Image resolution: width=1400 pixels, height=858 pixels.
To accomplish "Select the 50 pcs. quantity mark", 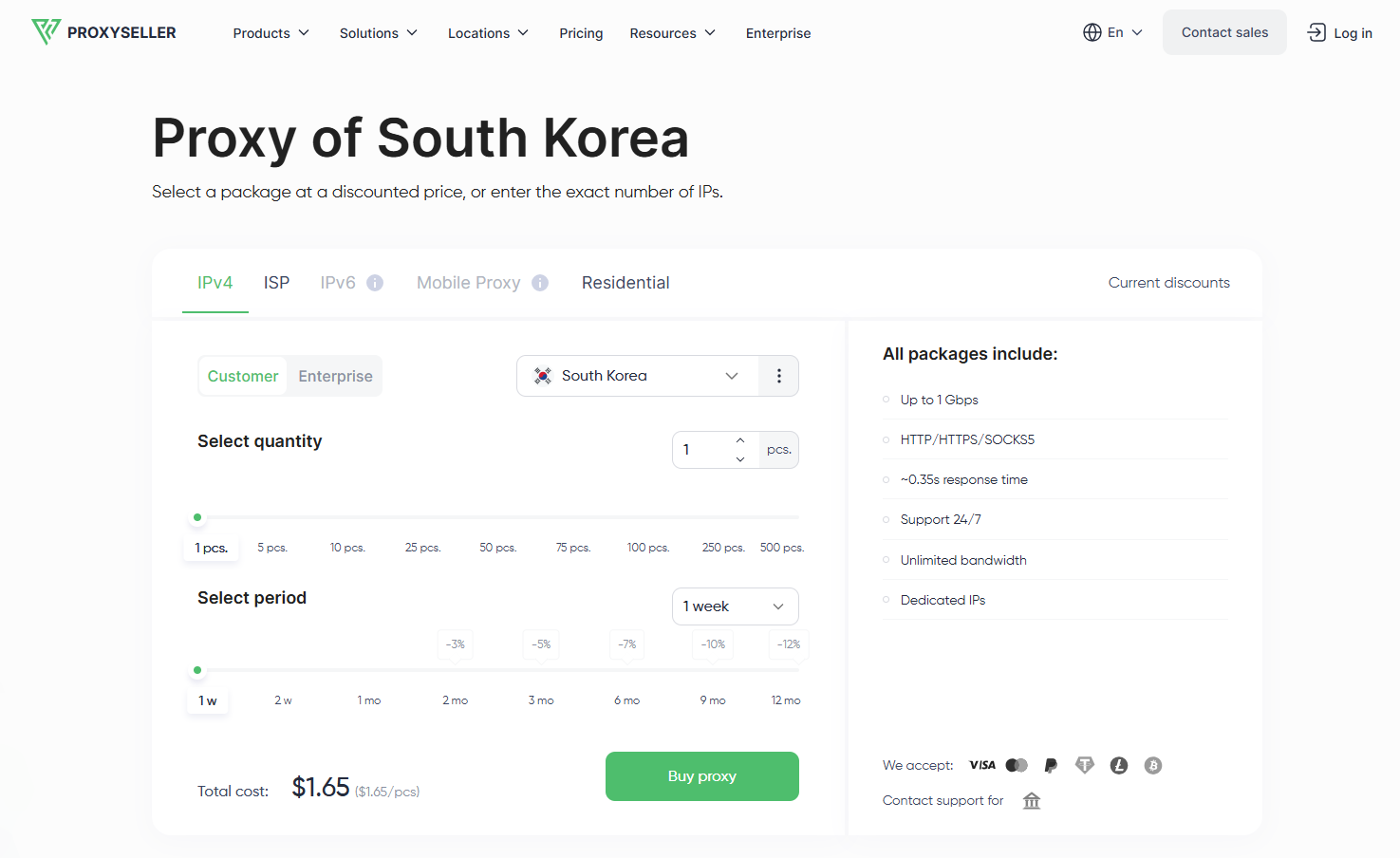I will (x=497, y=548).
